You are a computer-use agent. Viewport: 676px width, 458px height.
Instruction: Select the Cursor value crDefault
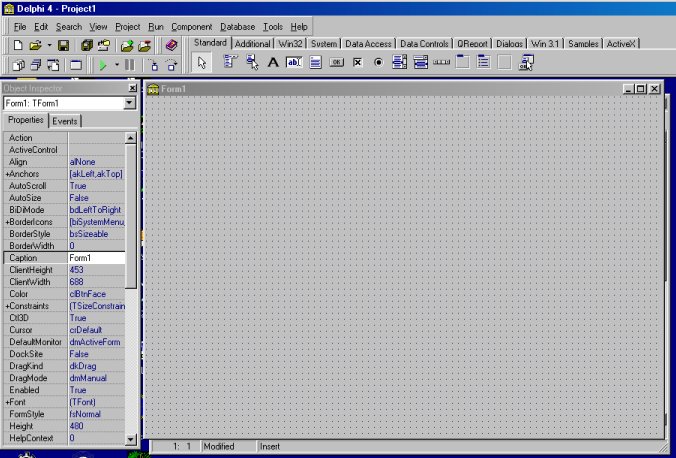pyautogui.click(x=97, y=330)
